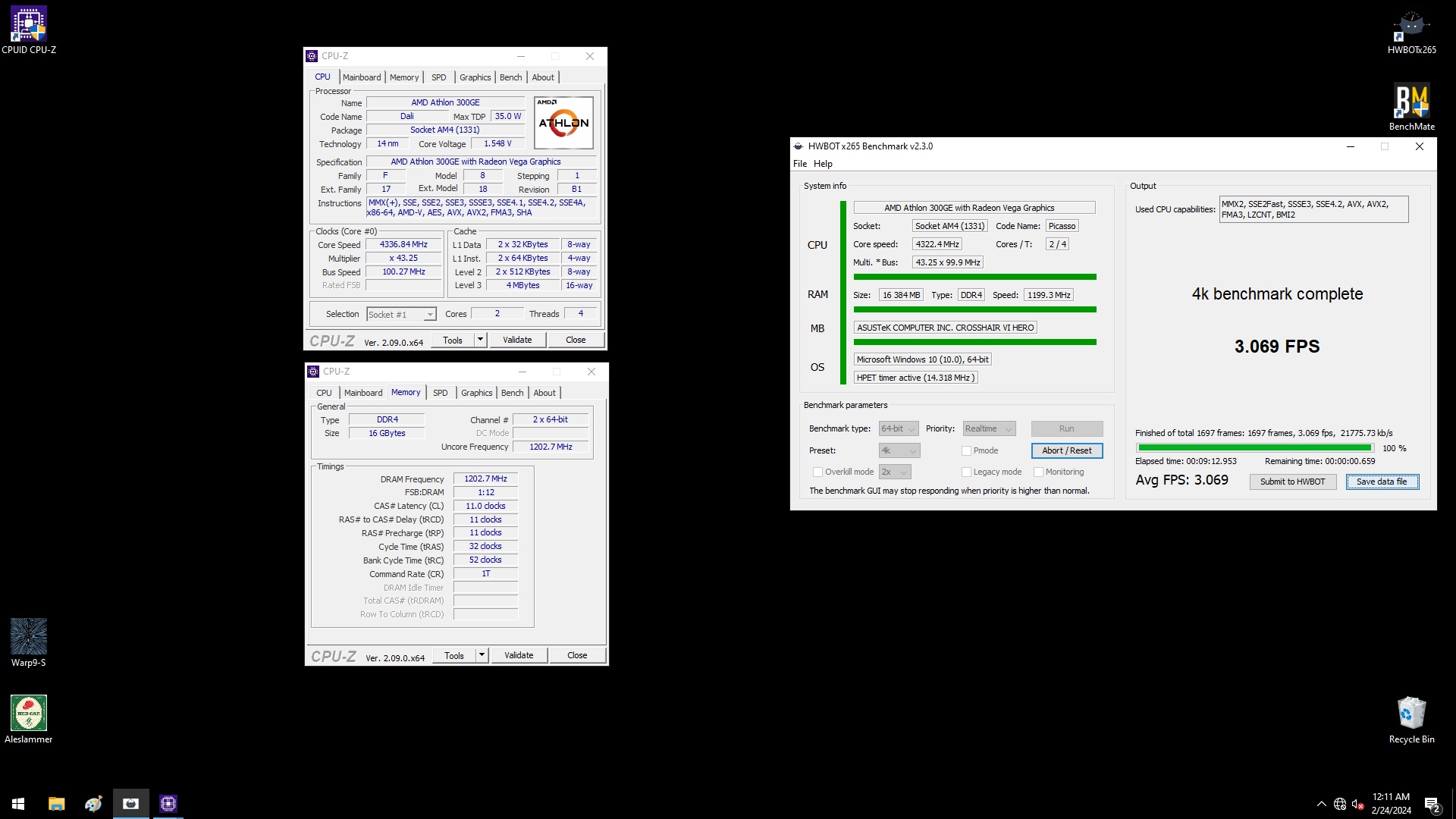Switch to Bench tab in top CPU-Z
Image resolution: width=1456 pixels, height=819 pixels.
(511, 77)
